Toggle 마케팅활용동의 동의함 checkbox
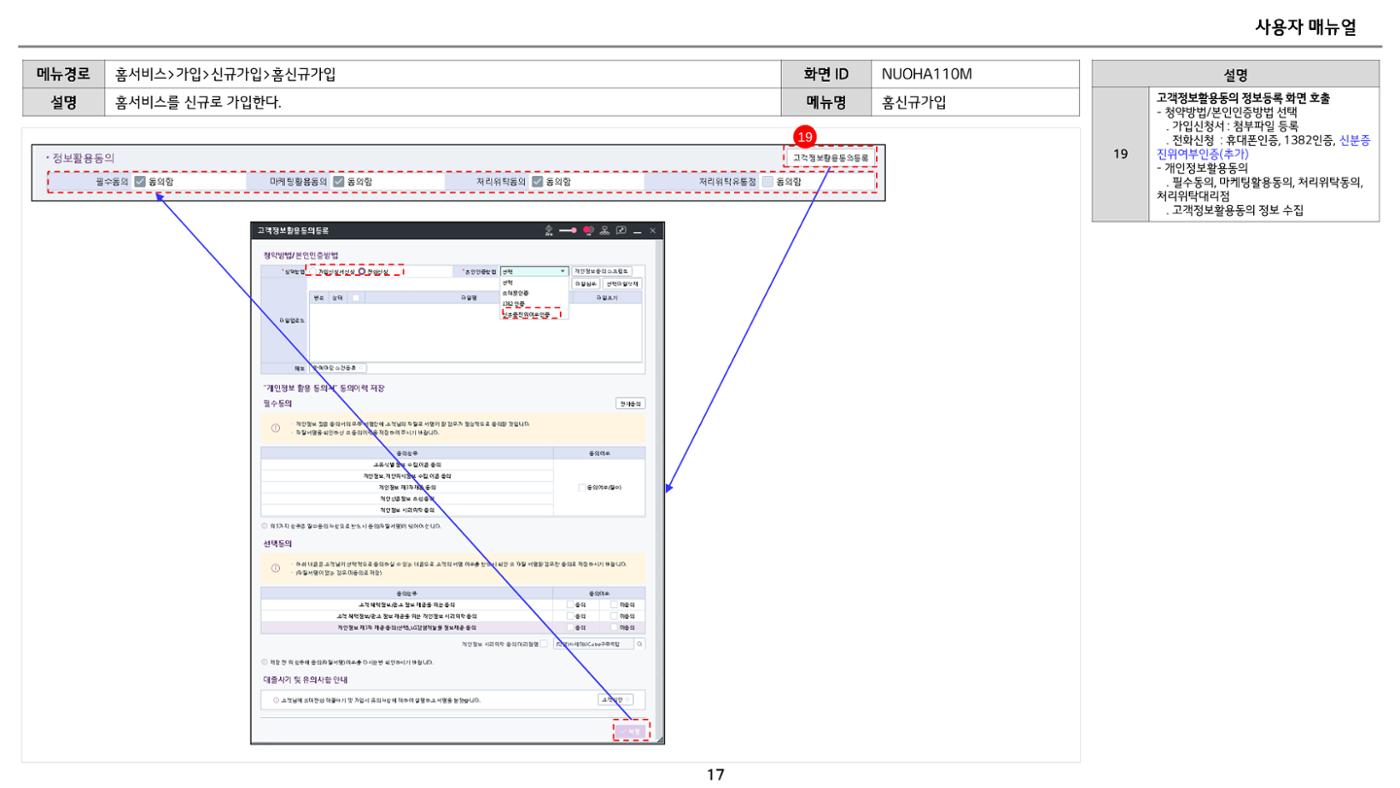Viewport: 1400px width, 788px height. click(x=340, y=181)
